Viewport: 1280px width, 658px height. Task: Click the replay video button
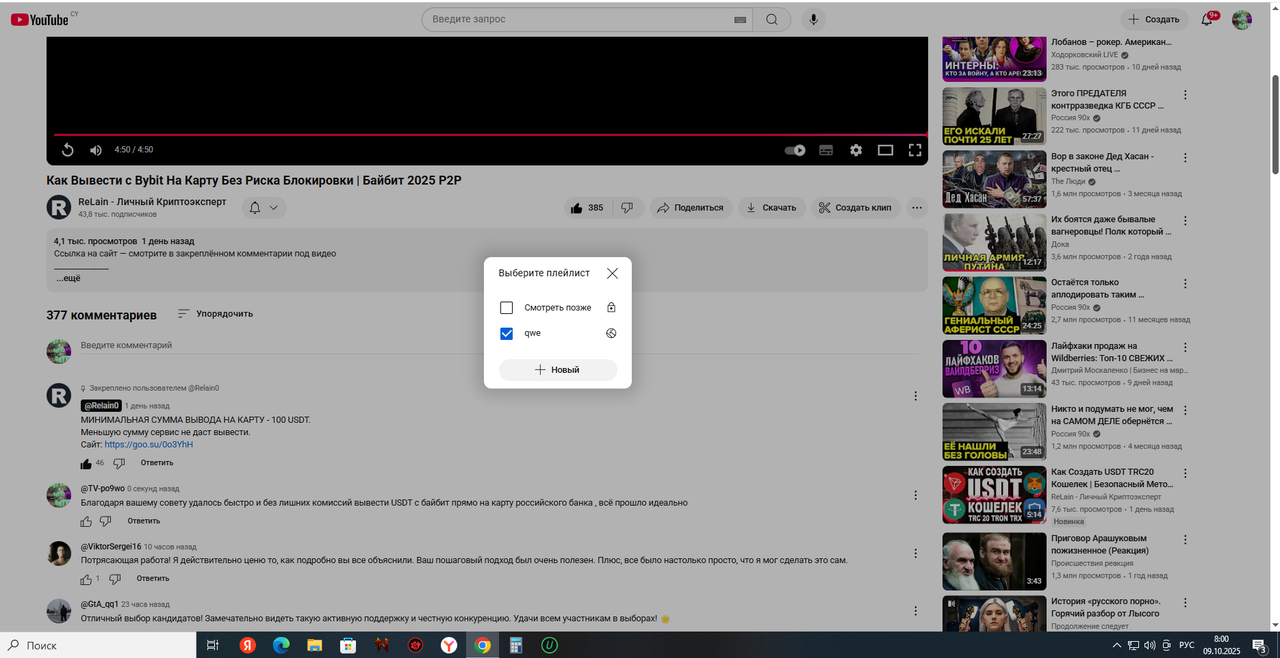[68, 150]
